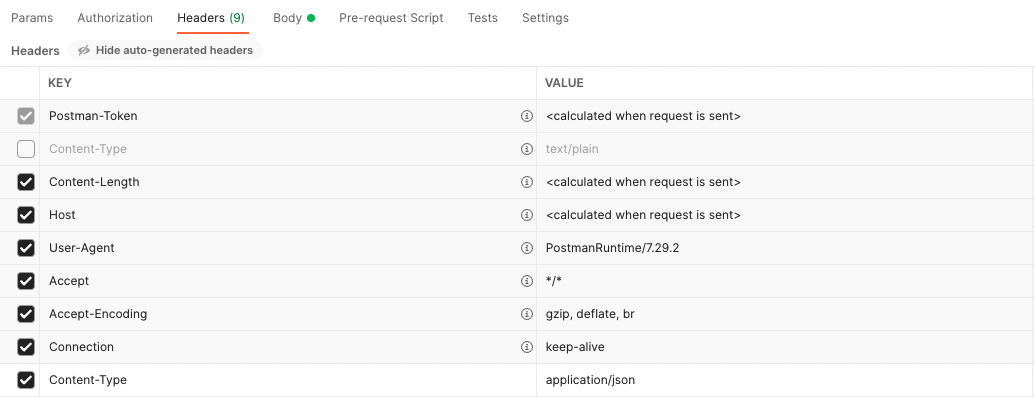Click the Host header info icon
1035x397 pixels.
point(526,215)
